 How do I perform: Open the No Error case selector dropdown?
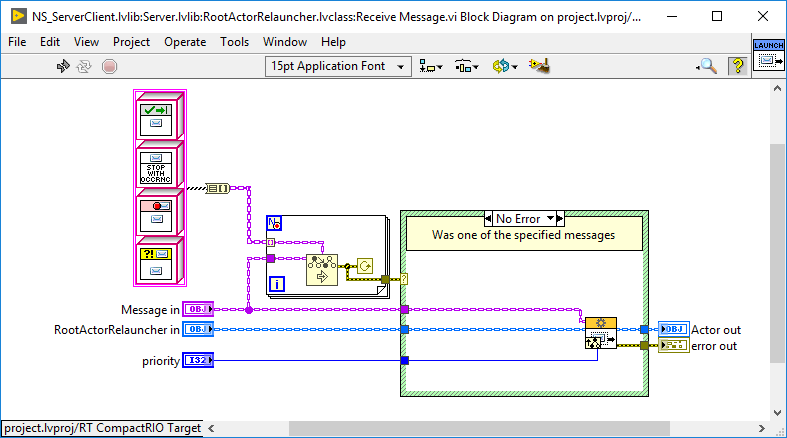[550, 219]
